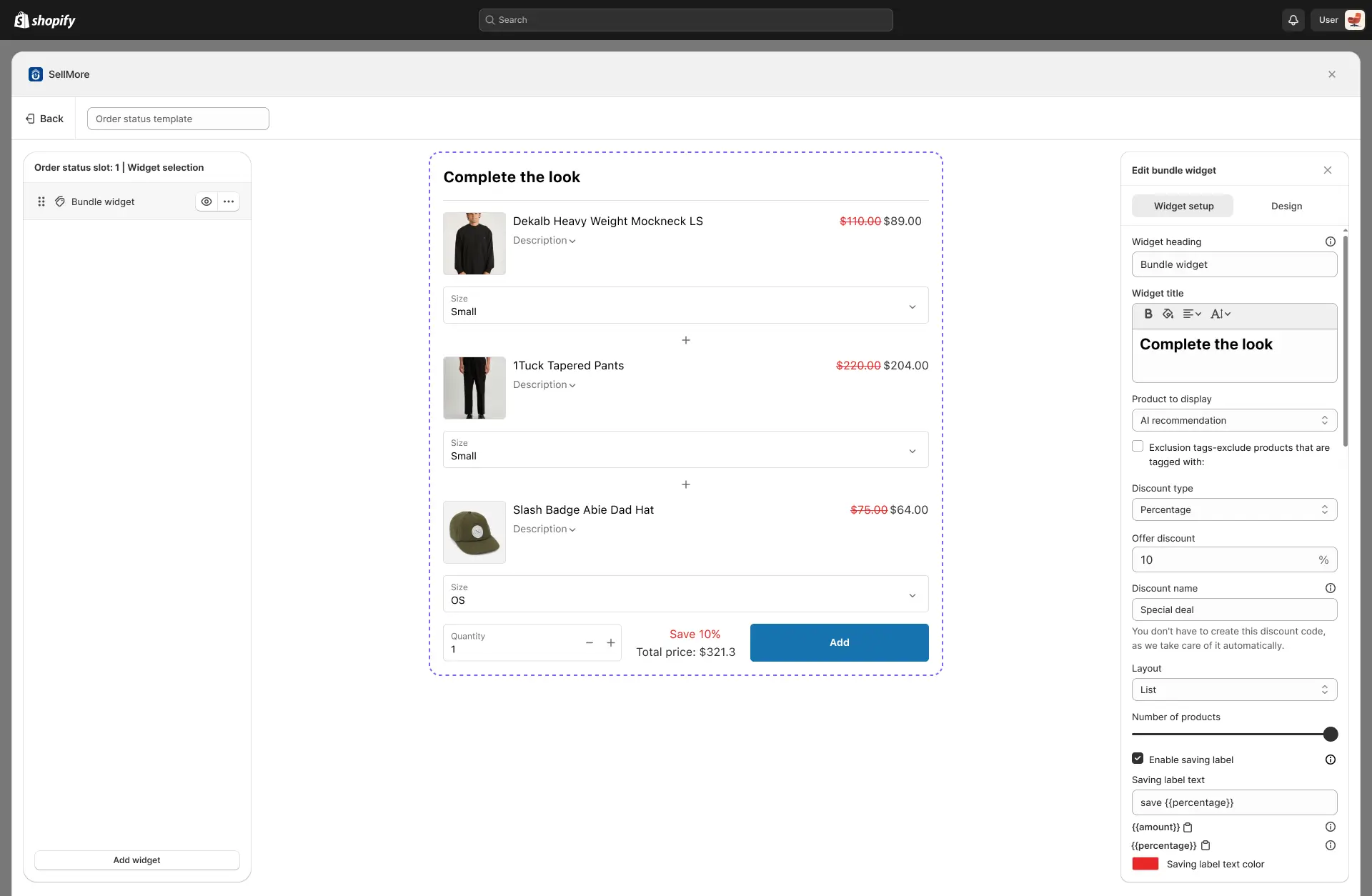
Task: Click the Add widget button
Action: pos(137,860)
